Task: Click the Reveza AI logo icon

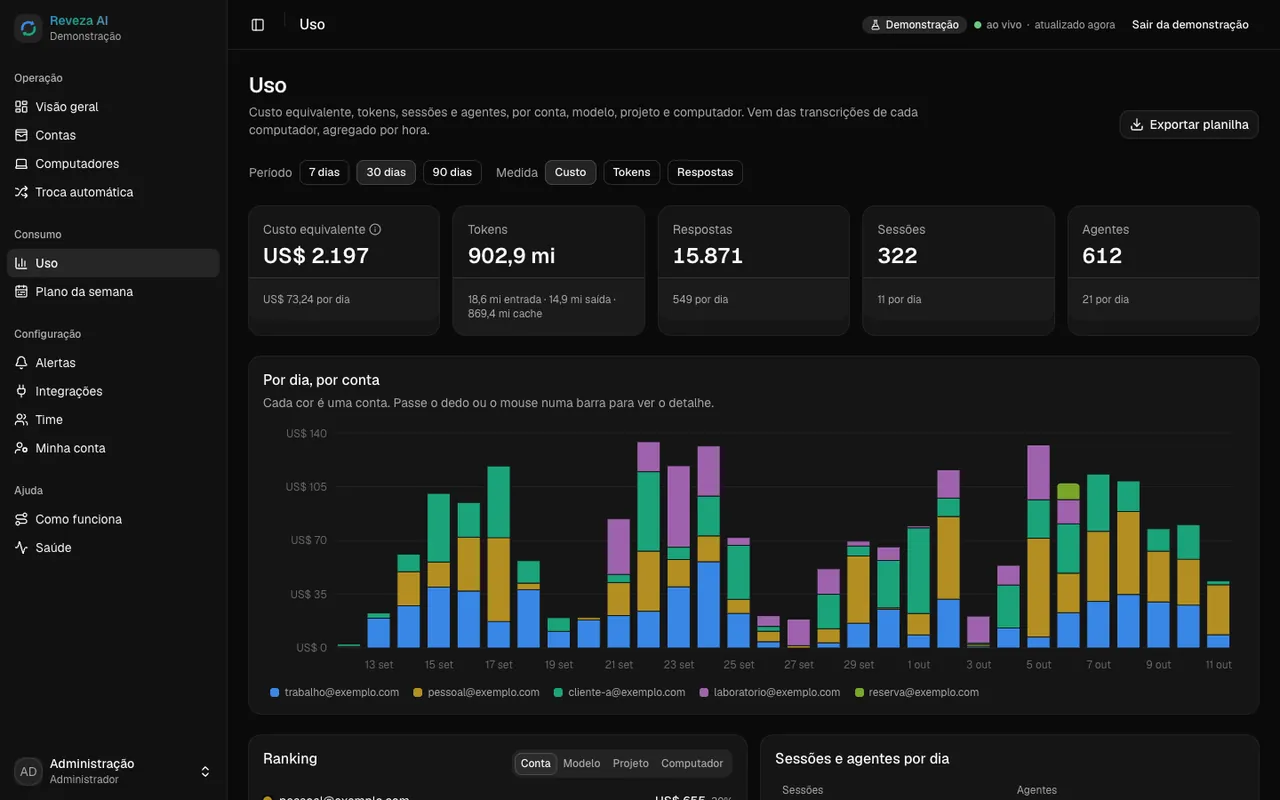Action: pos(28,28)
